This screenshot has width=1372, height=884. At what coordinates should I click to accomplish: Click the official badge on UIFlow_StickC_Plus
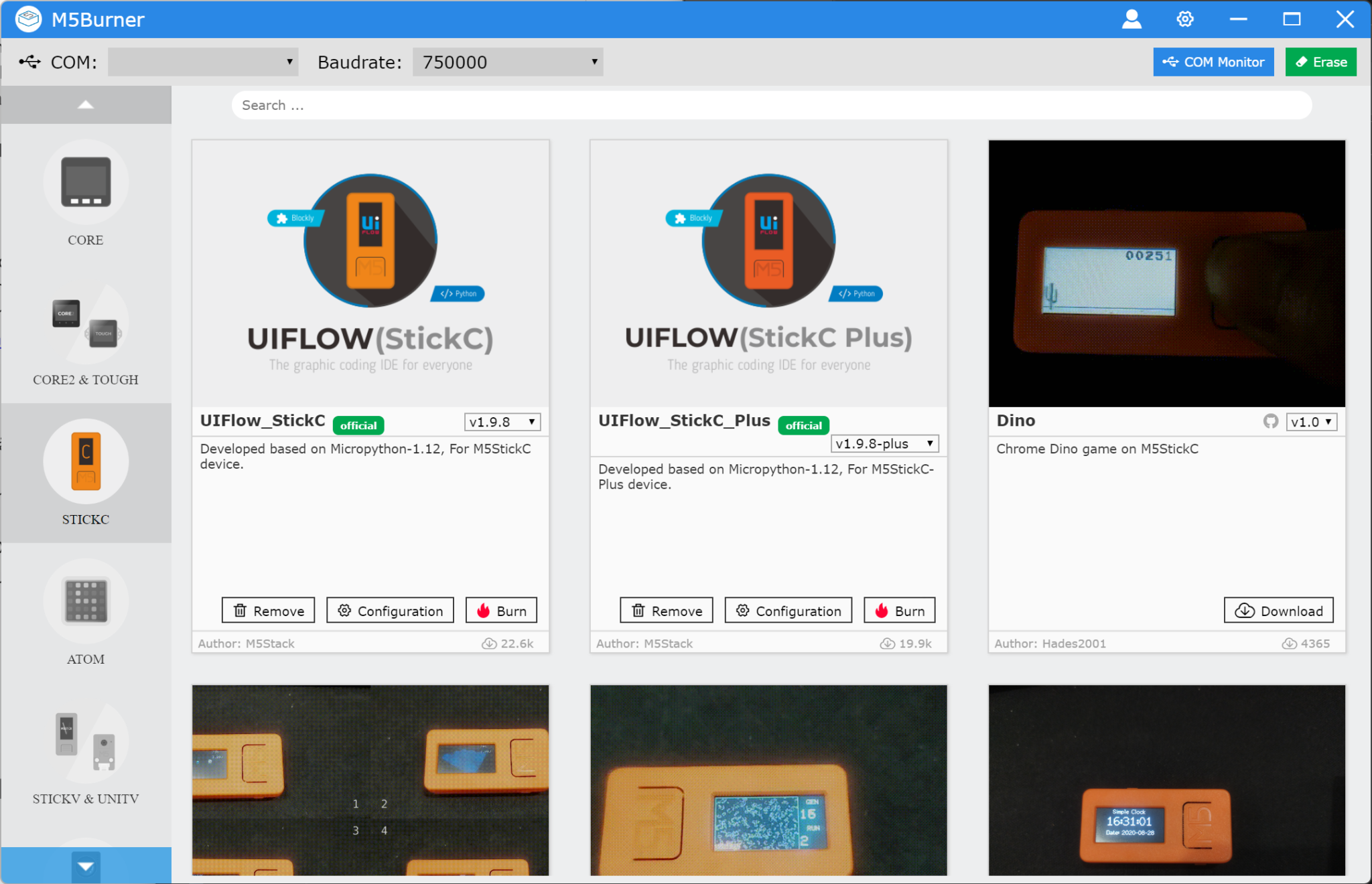coord(803,425)
